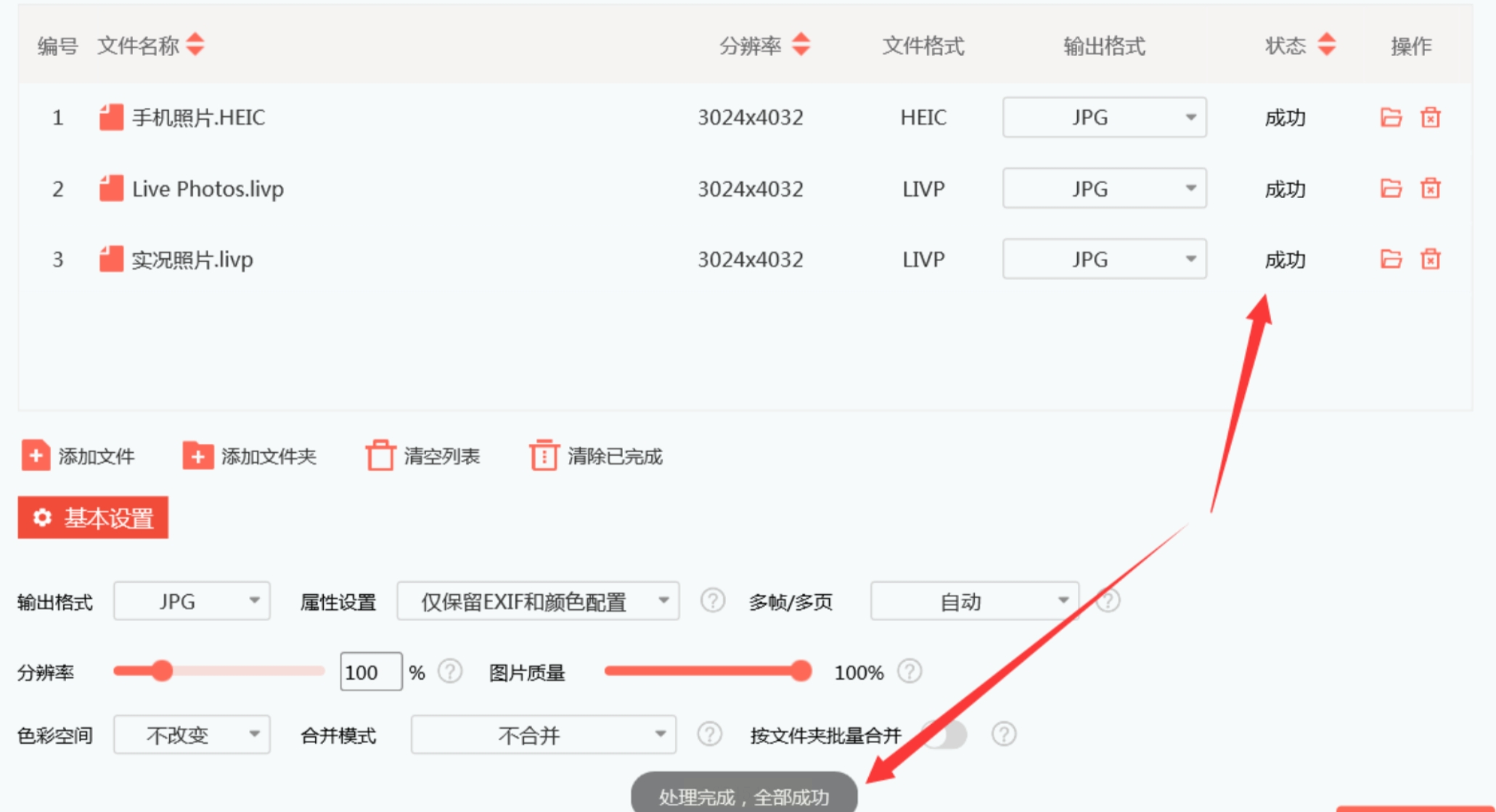Viewport: 1496px width, 812px height.
Task: Delete the 实况照片.livp entry
Action: 1430,259
